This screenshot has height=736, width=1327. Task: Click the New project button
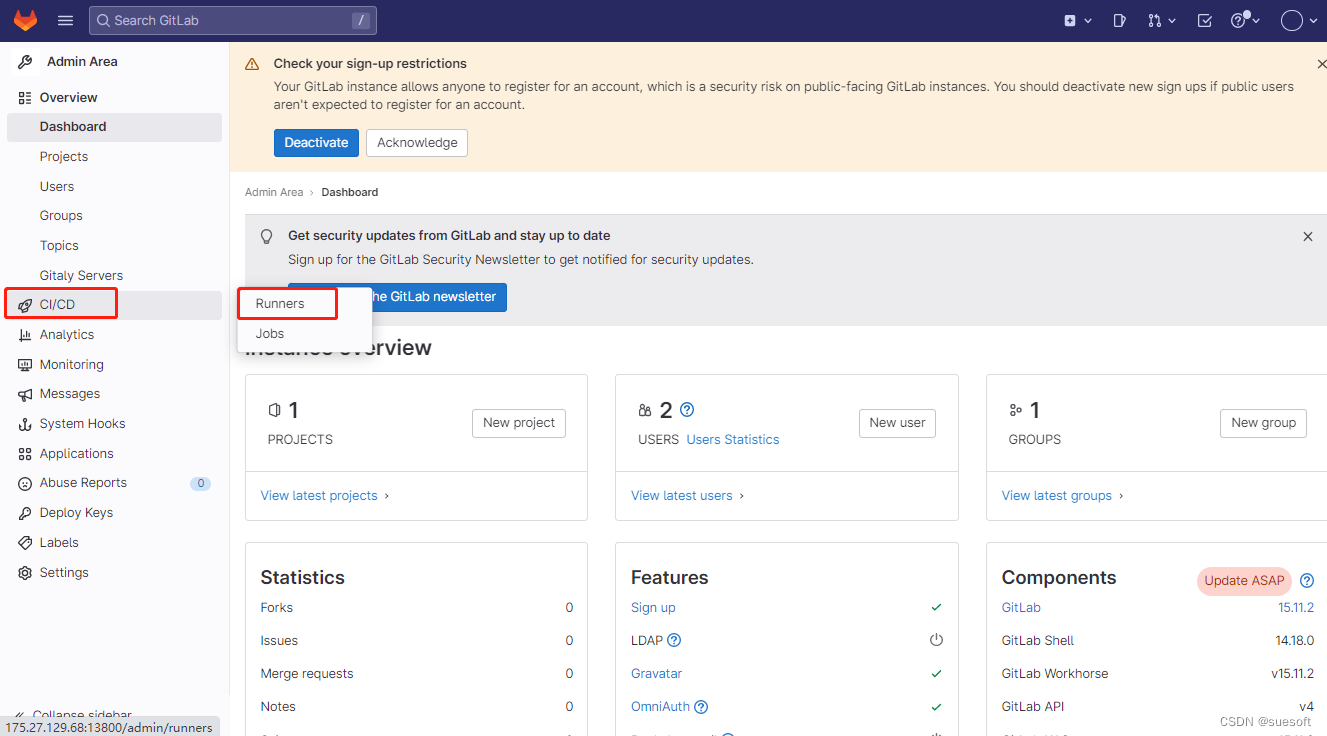(x=519, y=423)
